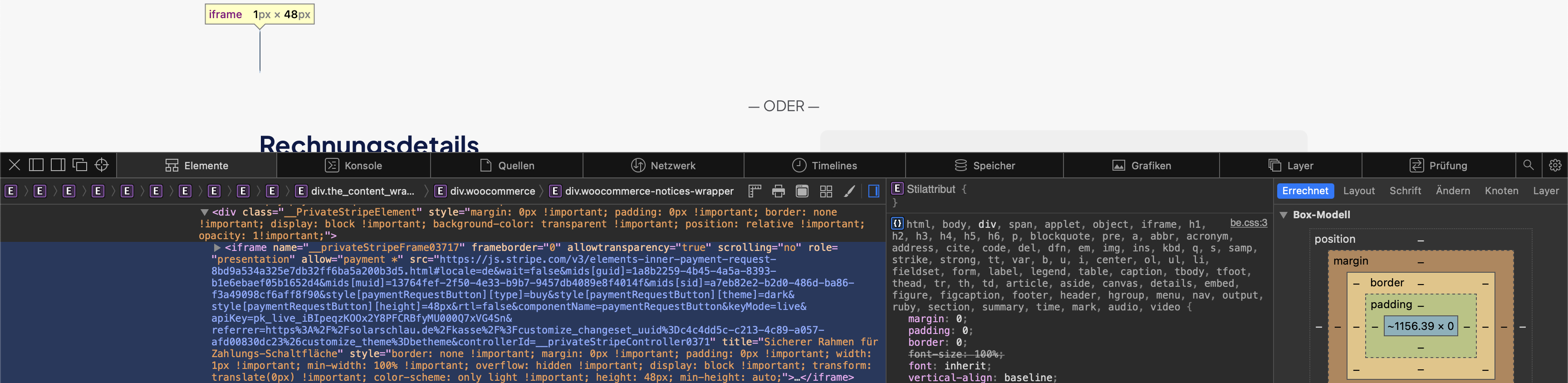Screen dimensions: 1568x383
Task: Open the Quellen tab
Action: tap(507, 166)
